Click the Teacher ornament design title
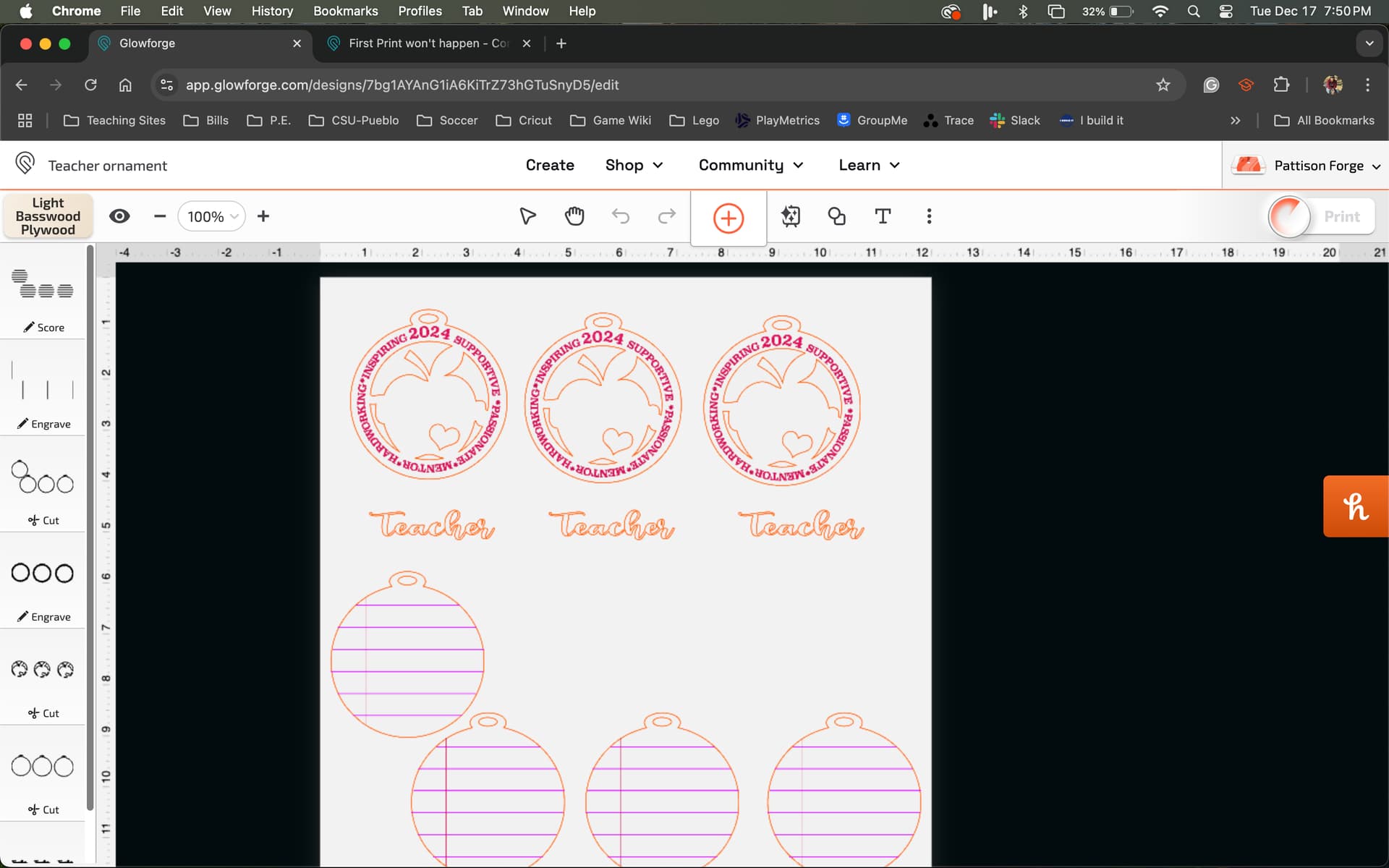The width and height of the screenshot is (1389, 868). coord(108,166)
